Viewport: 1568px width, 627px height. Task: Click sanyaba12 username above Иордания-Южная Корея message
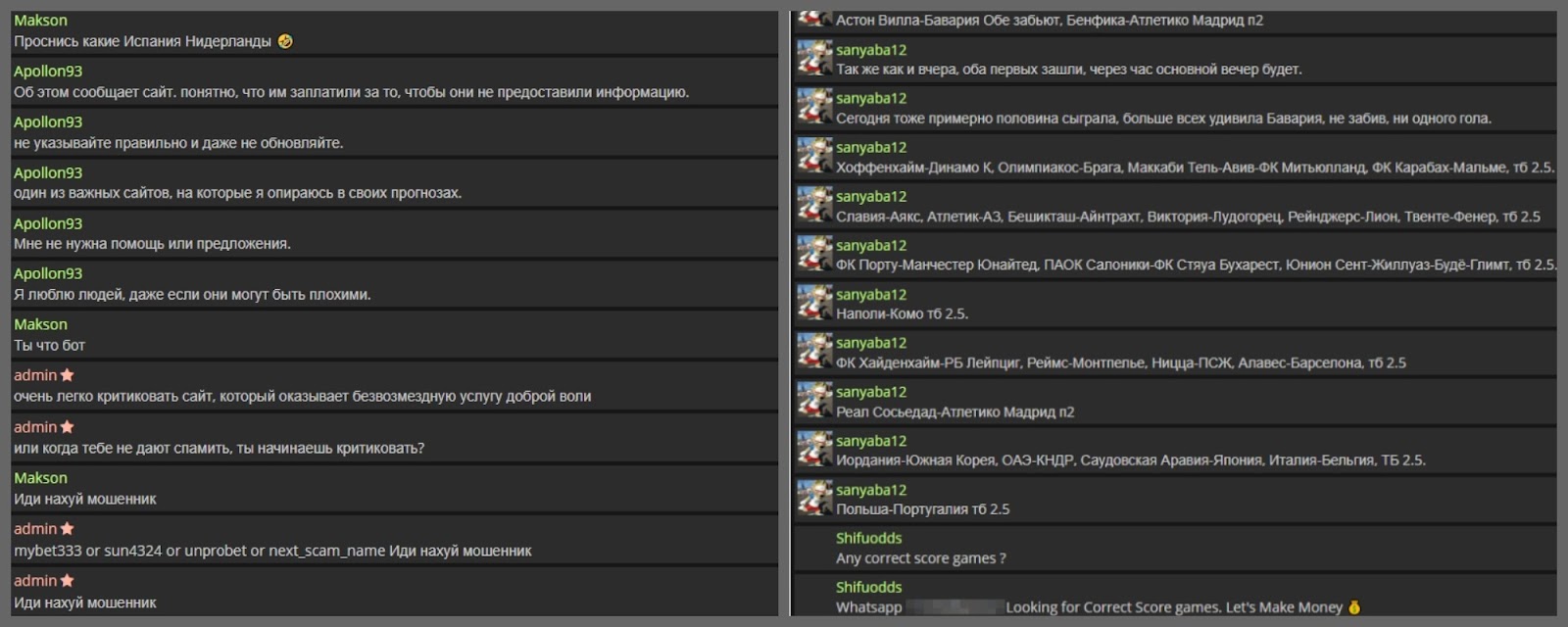coord(871,441)
